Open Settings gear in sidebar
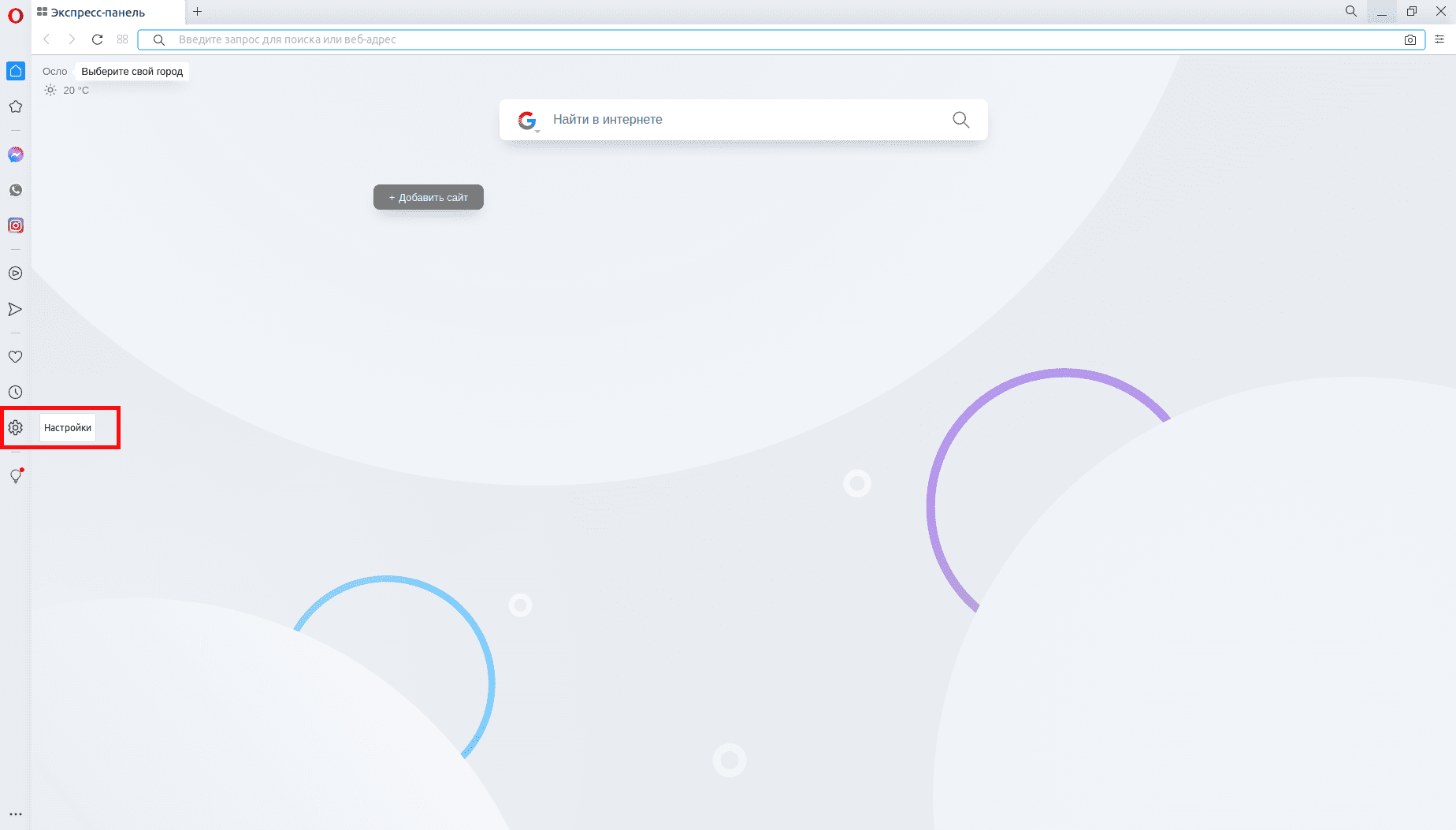The height and width of the screenshot is (830, 1456). click(16, 428)
